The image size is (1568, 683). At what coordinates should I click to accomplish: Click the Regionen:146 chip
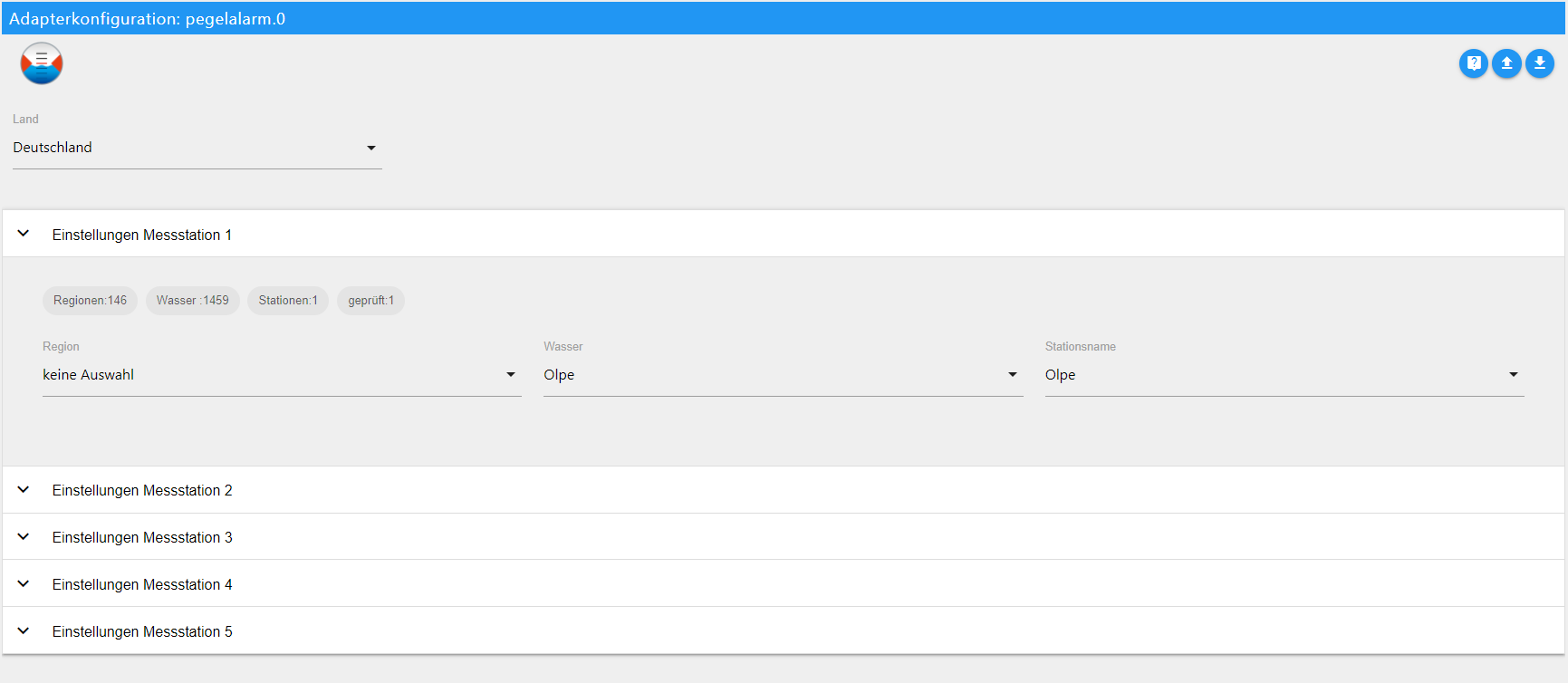click(x=90, y=301)
